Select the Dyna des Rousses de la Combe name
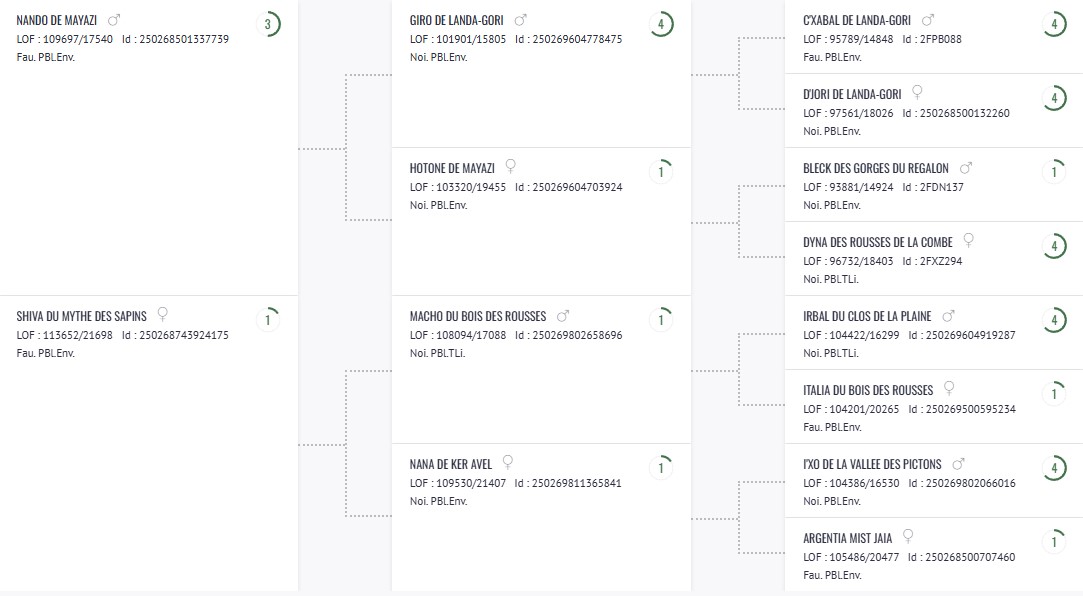1083x596 pixels. [877, 242]
